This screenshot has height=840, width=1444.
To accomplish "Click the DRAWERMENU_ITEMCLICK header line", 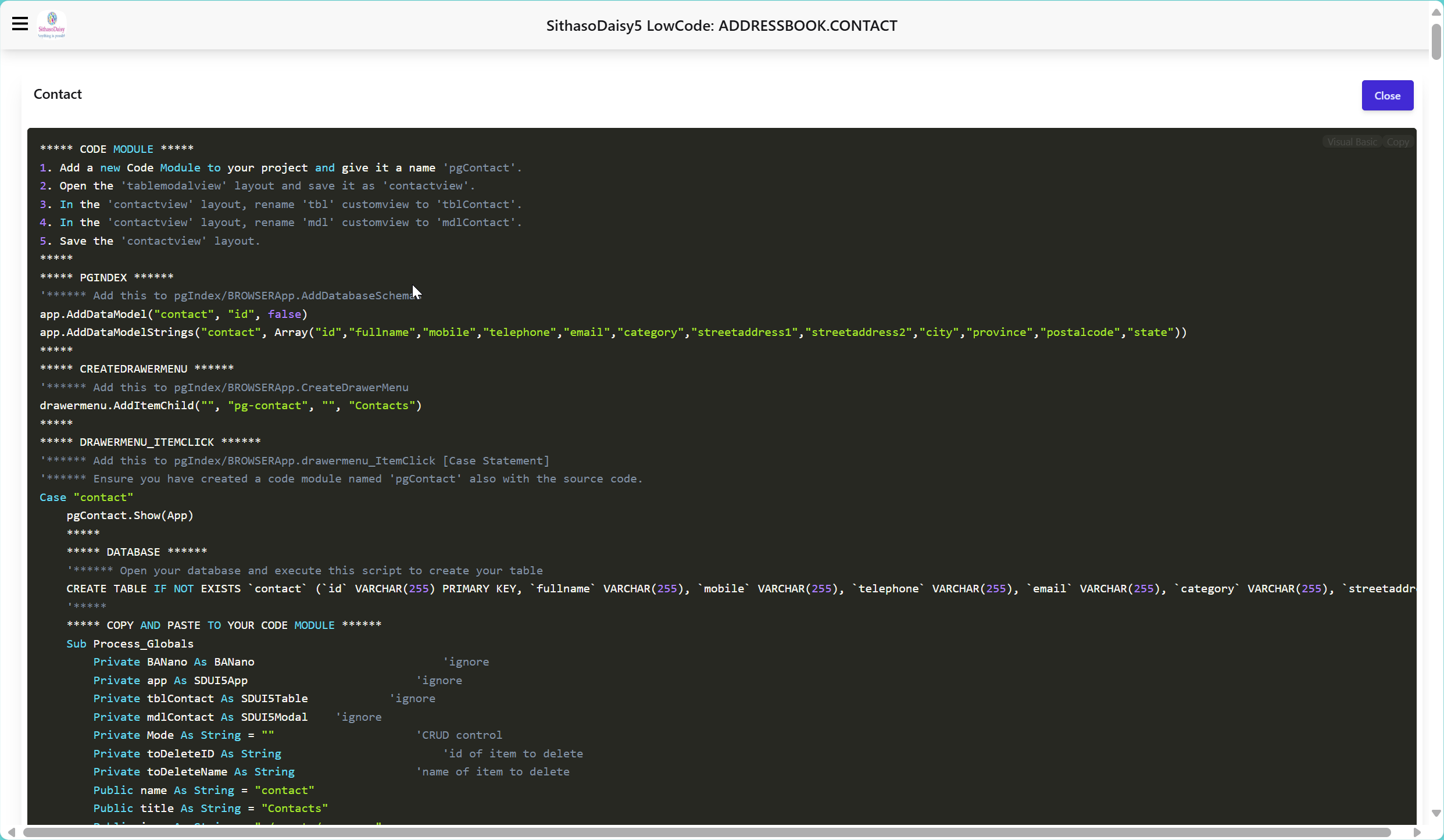I will [150, 442].
